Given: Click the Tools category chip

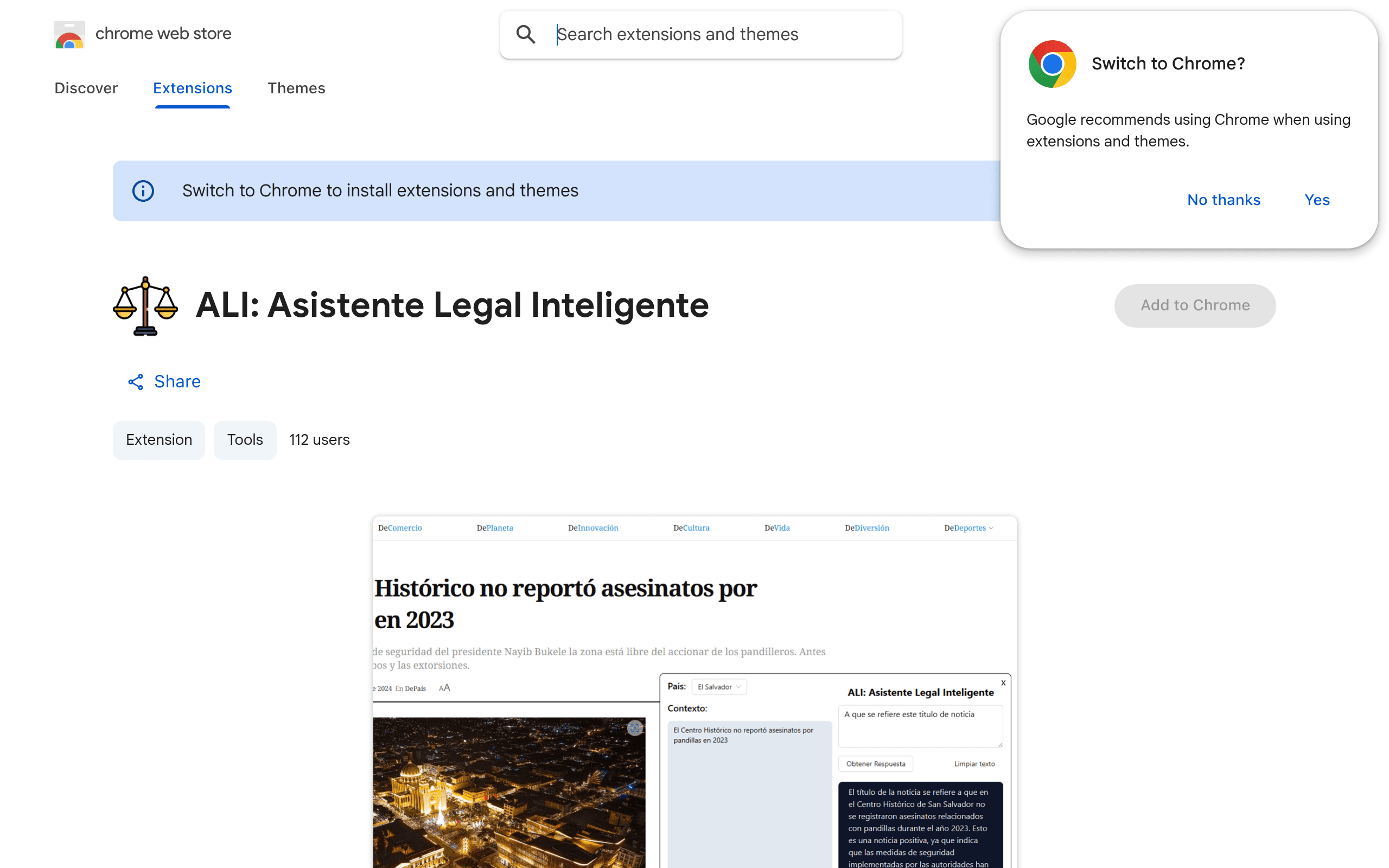Looking at the screenshot, I should pos(245,440).
